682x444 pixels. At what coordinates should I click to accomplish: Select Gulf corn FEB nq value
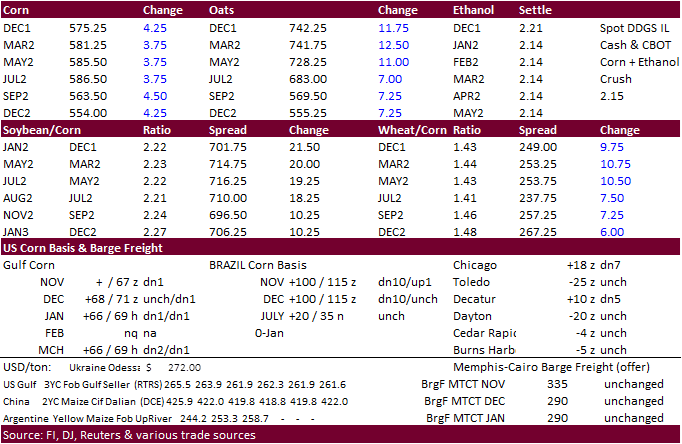click(x=130, y=333)
